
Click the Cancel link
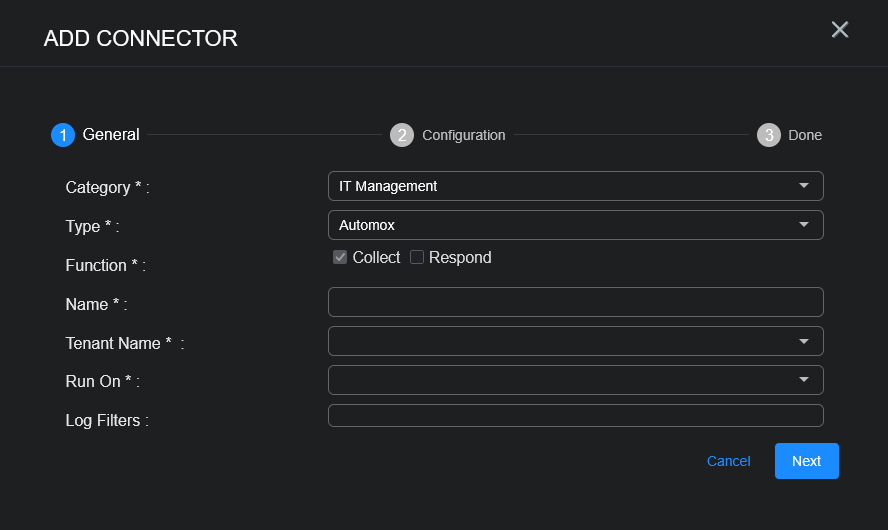coord(728,461)
